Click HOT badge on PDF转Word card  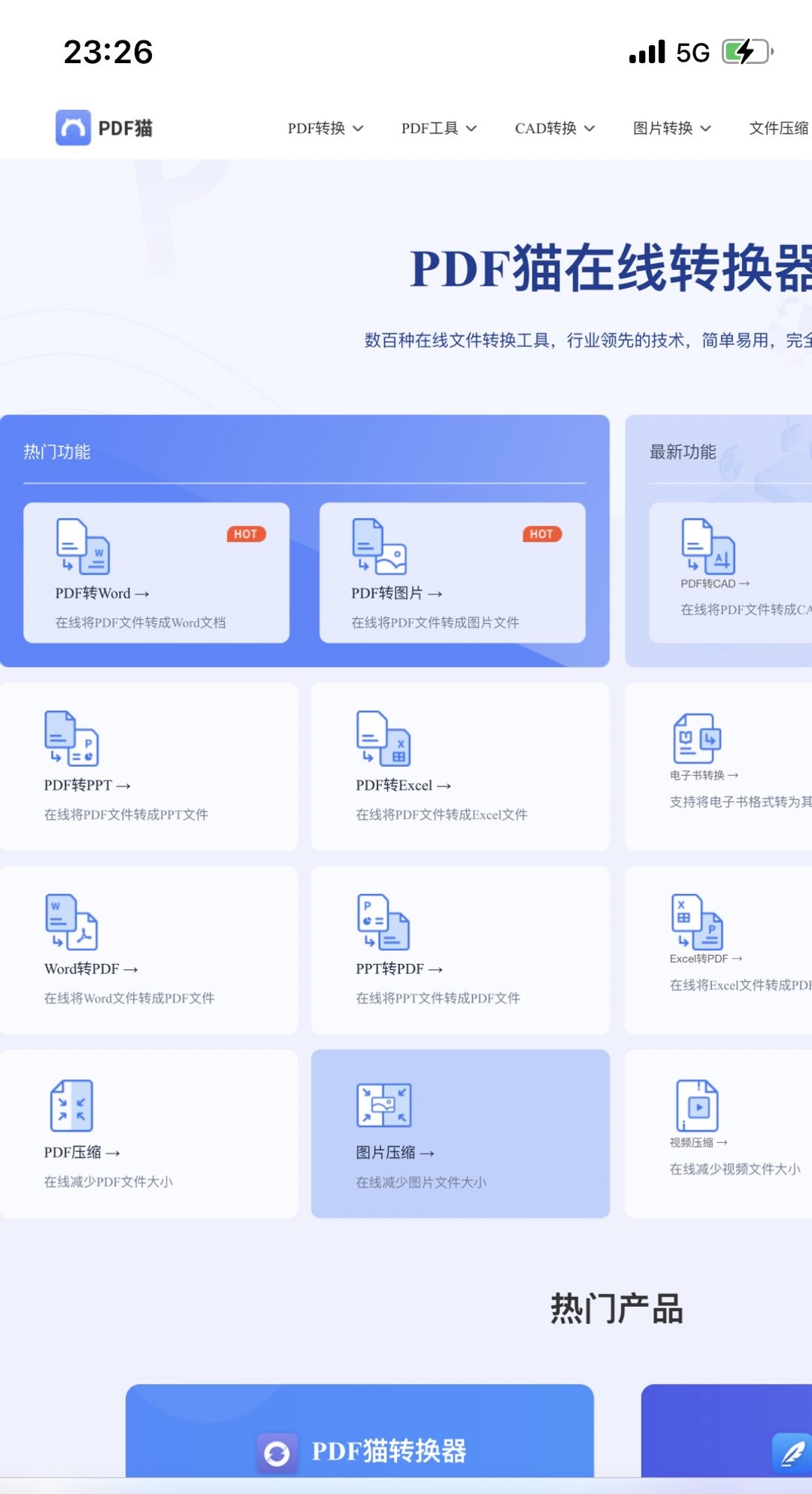tap(246, 534)
